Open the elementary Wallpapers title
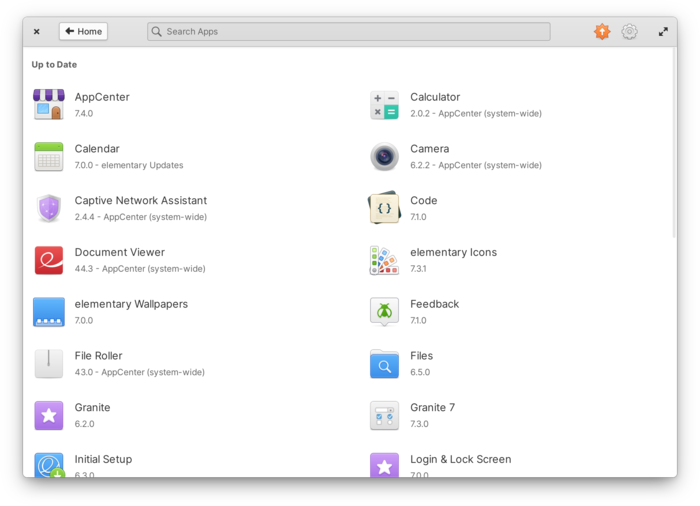 tap(131, 304)
